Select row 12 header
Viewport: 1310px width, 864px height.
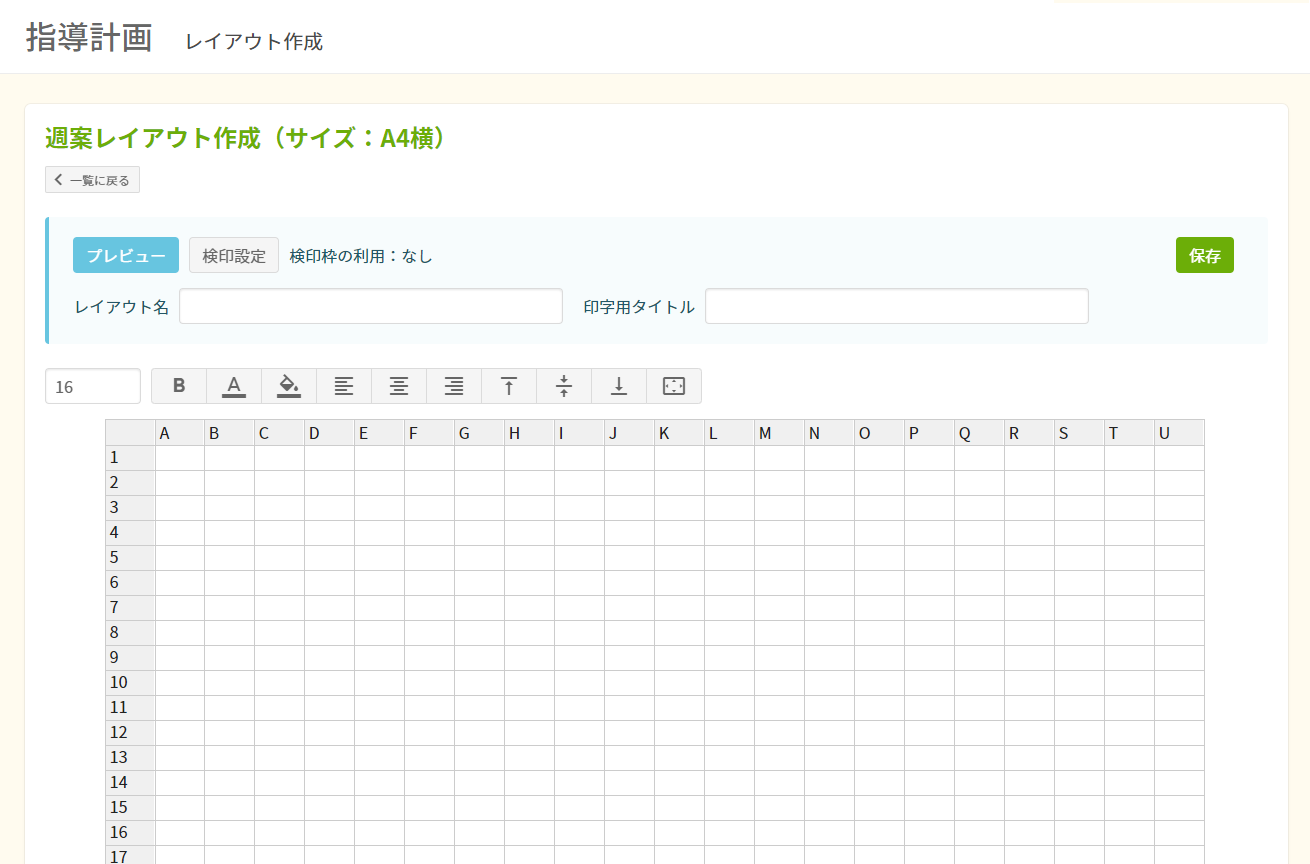click(x=130, y=733)
